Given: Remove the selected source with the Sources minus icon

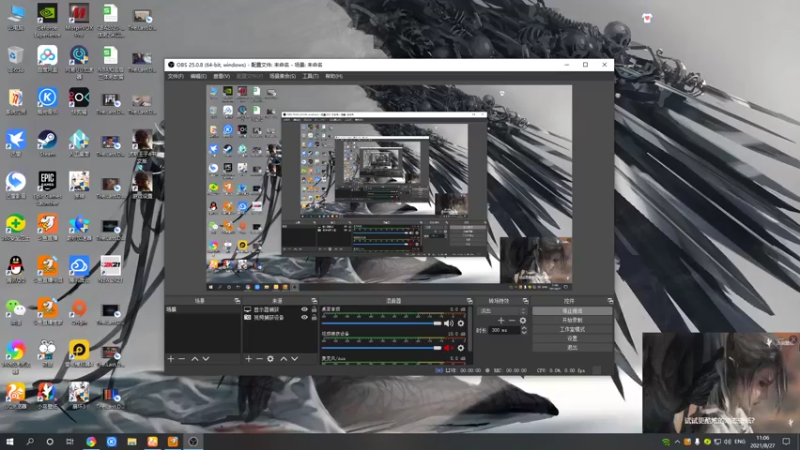Looking at the screenshot, I should click(259, 359).
